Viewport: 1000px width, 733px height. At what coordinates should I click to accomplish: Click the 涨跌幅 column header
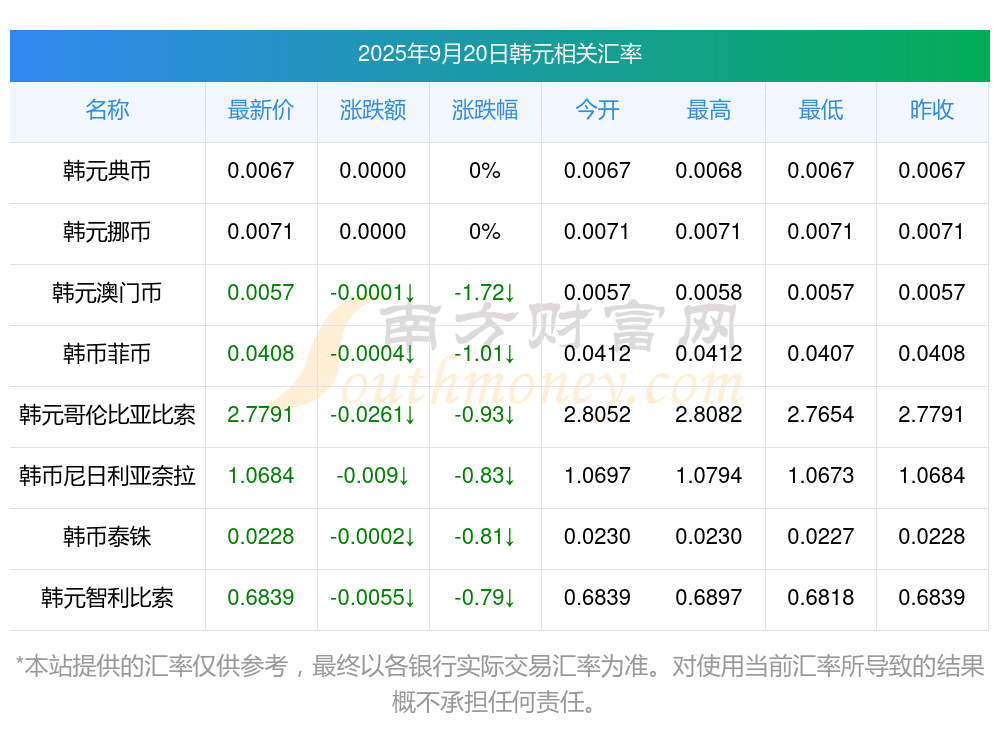pos(485,110)
